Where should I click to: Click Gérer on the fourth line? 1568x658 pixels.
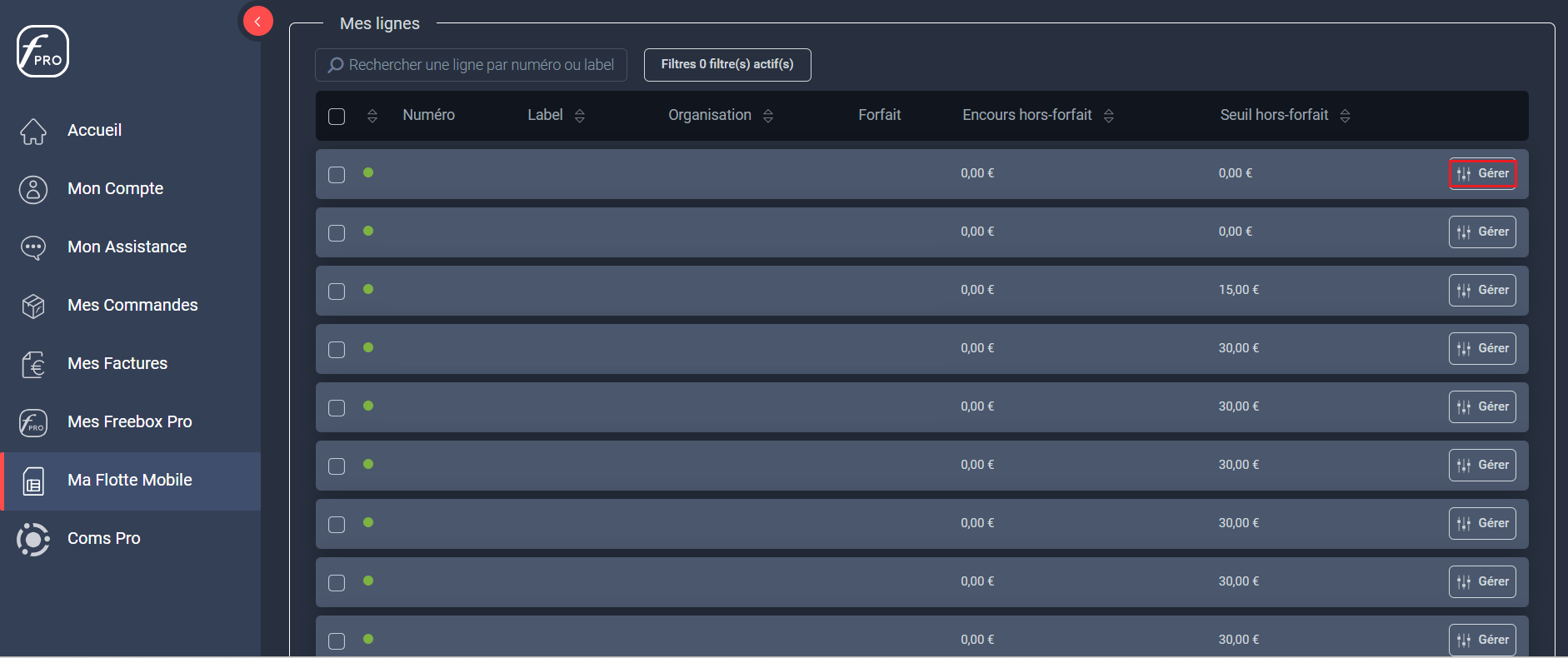click(x=1482, y=348)
